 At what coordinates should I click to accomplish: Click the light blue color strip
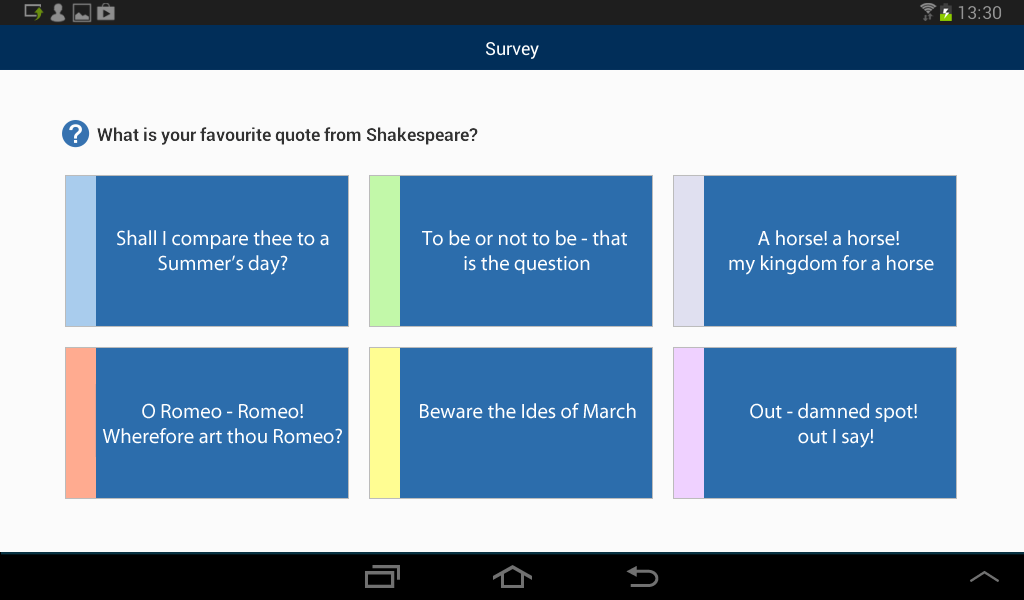[x=81, y=251]
